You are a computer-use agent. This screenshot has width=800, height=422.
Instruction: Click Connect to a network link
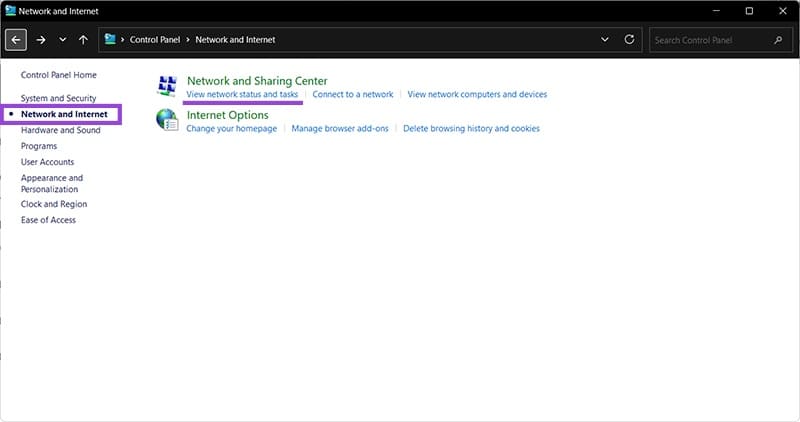click(x=352, y=94)
